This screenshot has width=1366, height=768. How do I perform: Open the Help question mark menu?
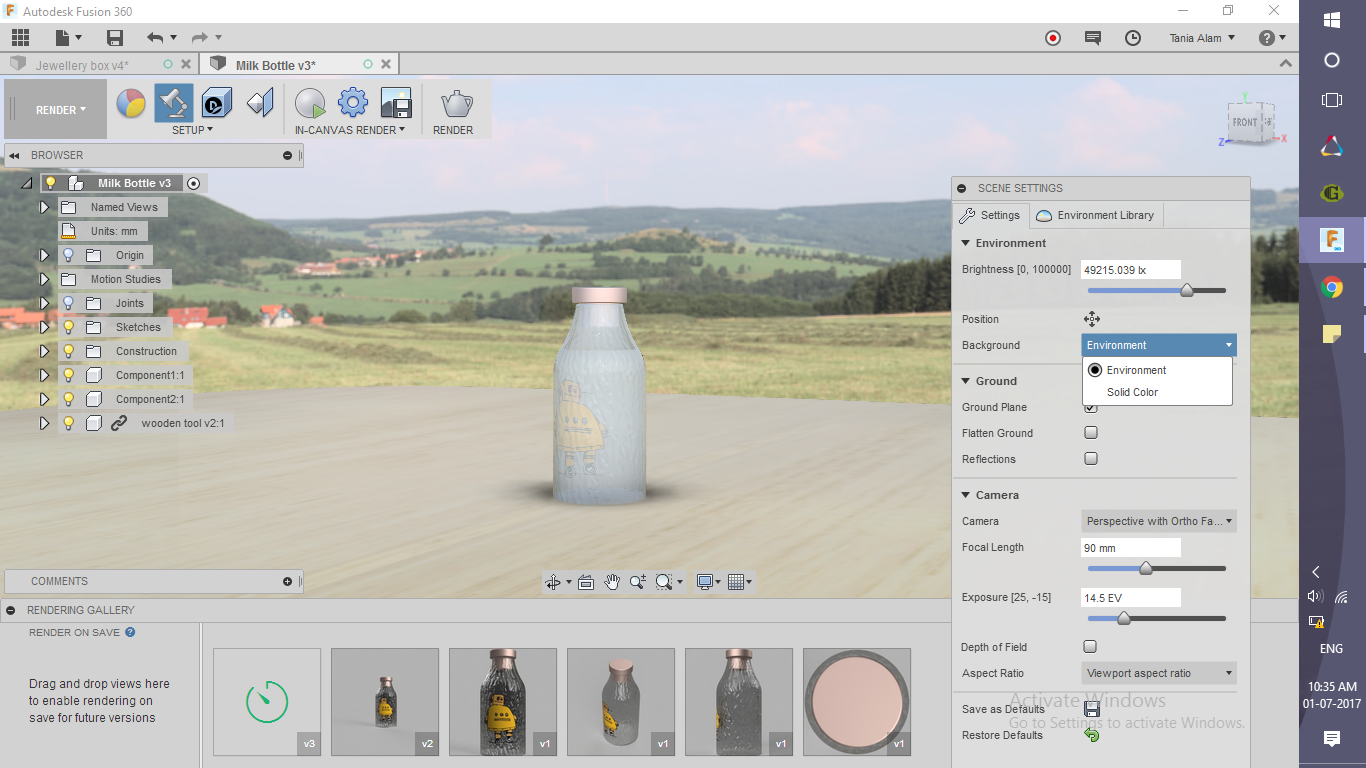(x=1273, y=38)
